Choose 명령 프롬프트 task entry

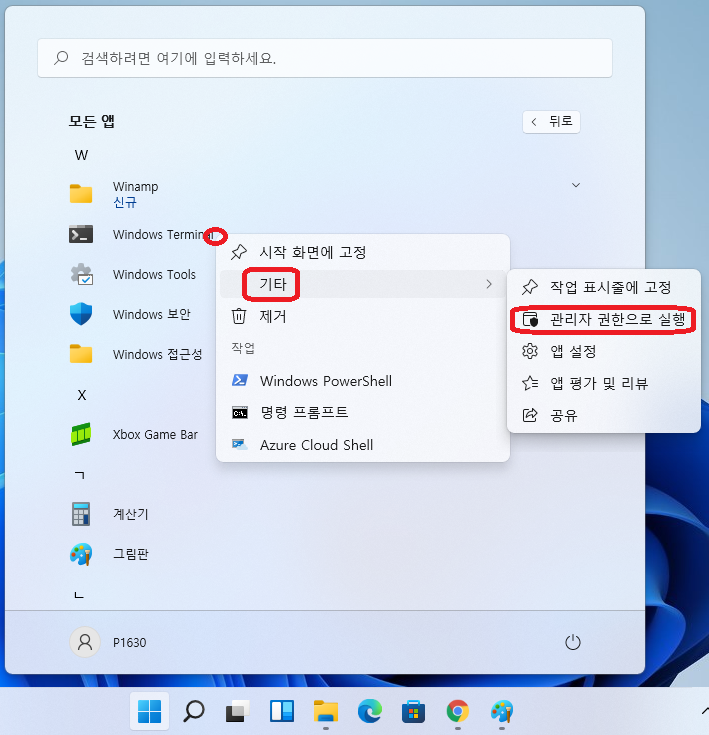362,412
